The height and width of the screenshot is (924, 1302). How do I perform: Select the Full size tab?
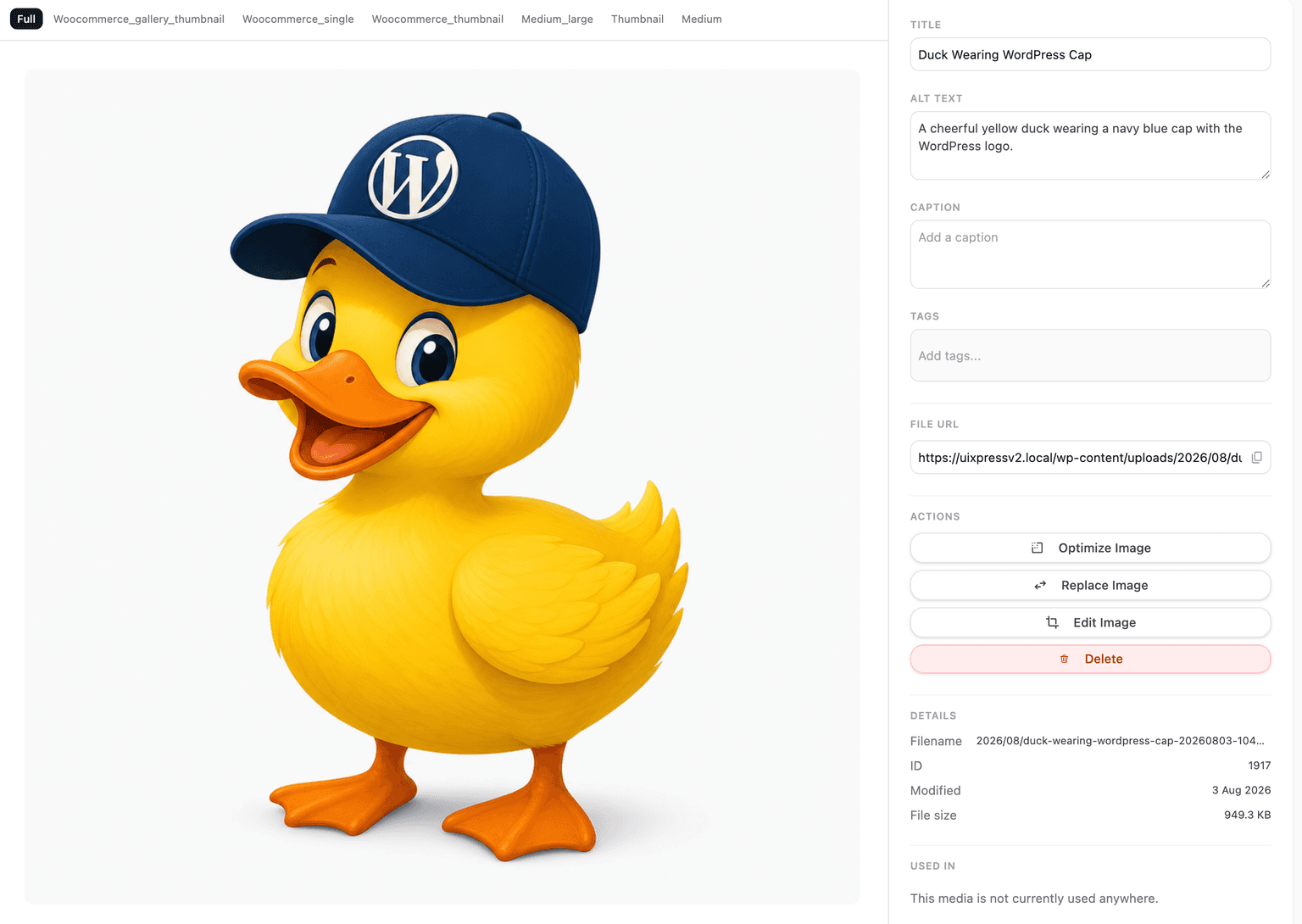26,19
